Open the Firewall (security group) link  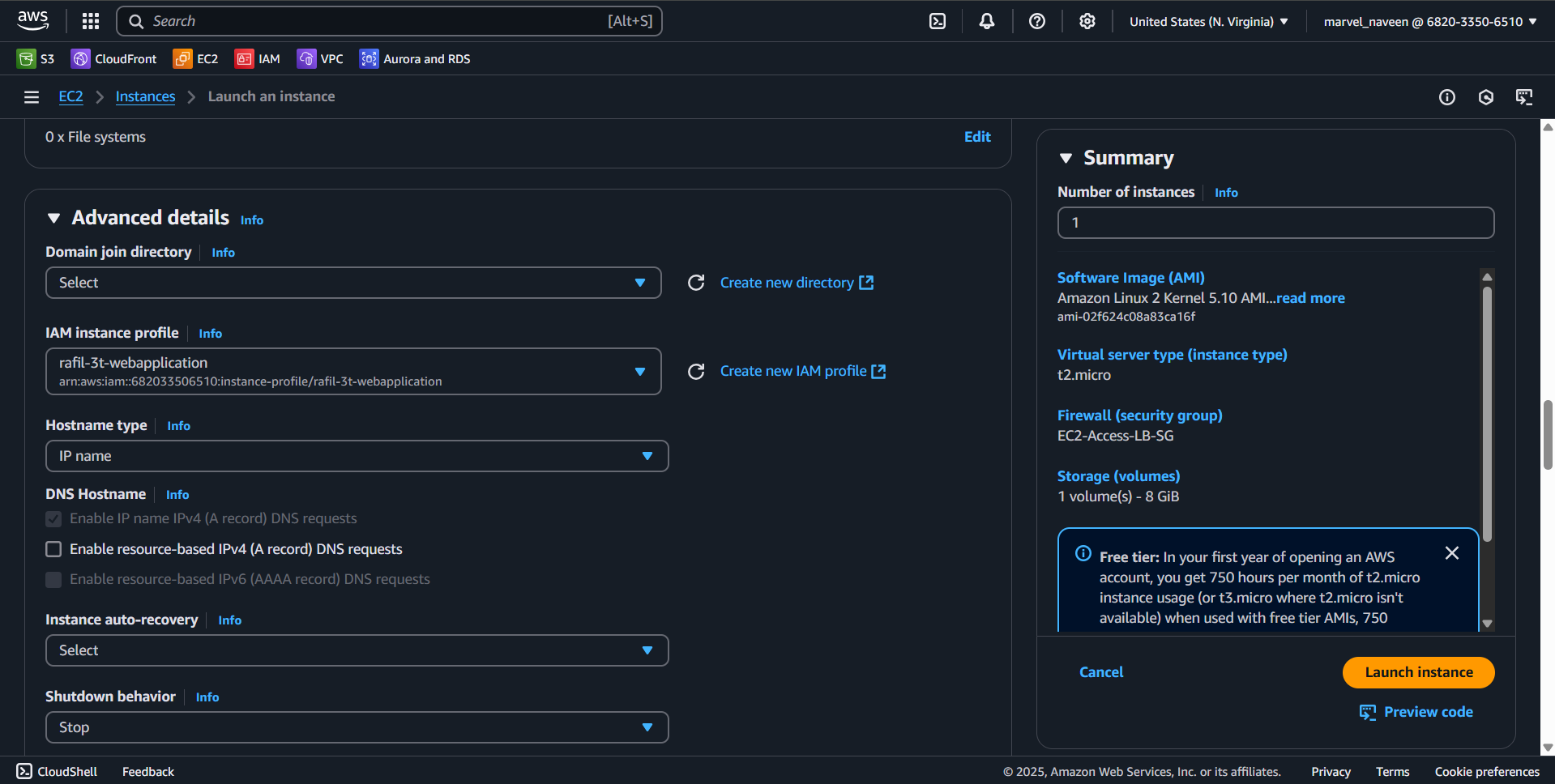click(x=1139, y=415)
